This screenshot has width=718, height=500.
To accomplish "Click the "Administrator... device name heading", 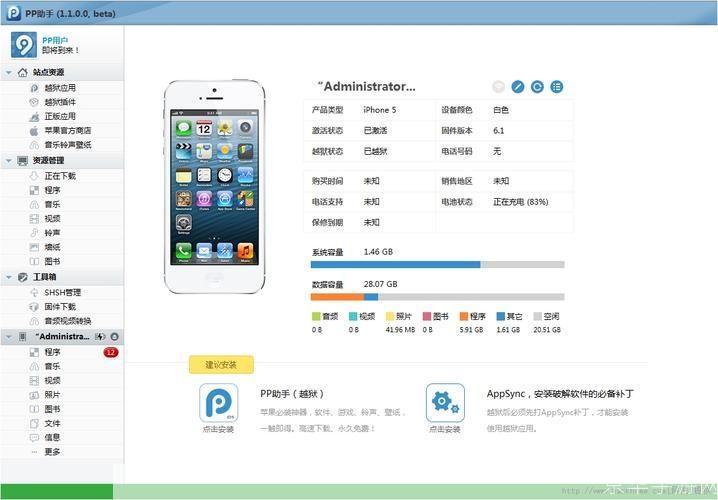I will click(x=366, y=87).
